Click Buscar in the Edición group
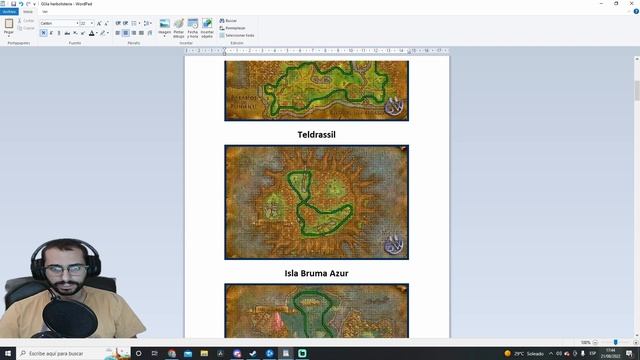The height and width of the screenshot is (360, 640). pos(228,20)
